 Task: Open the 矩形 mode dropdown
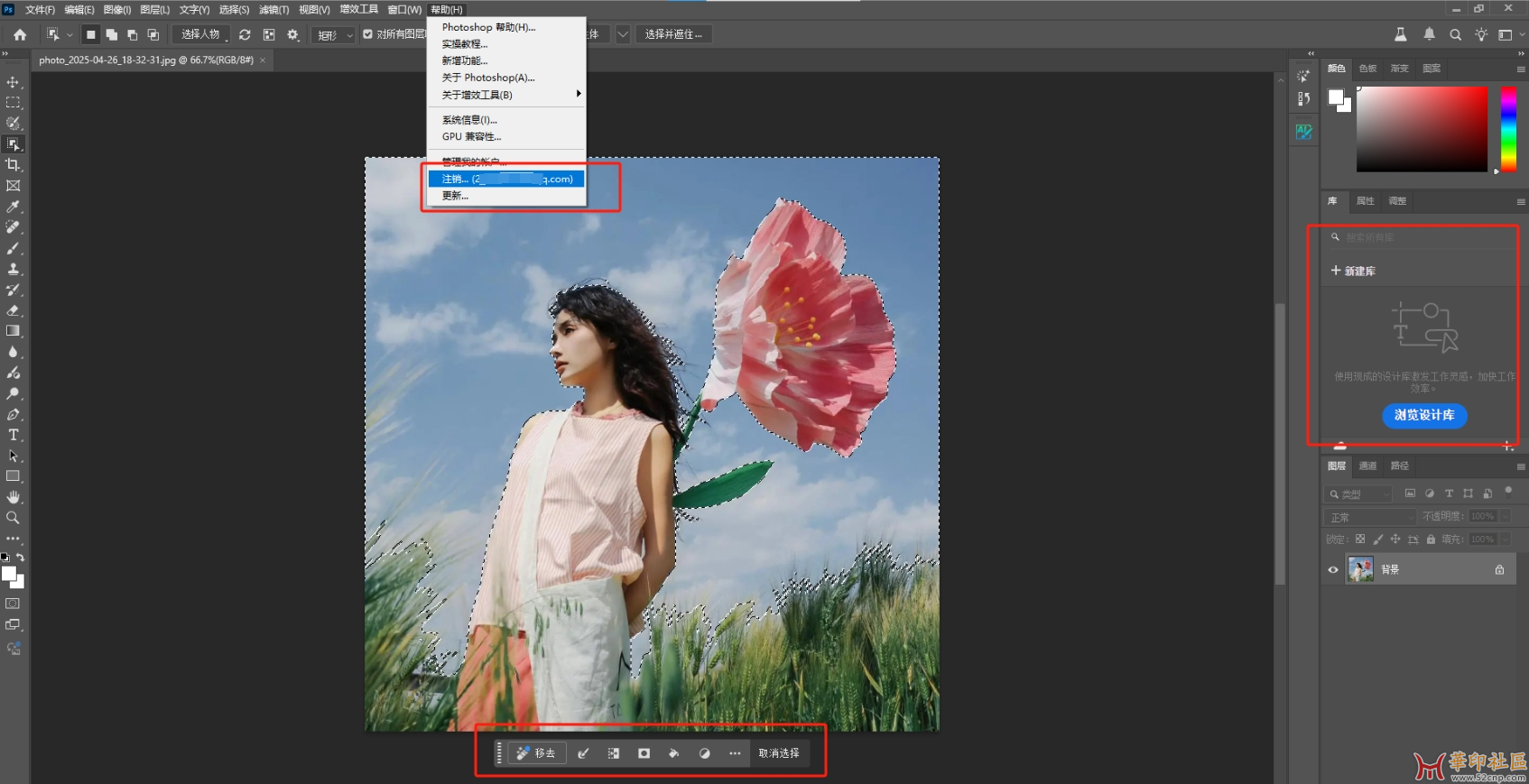click(x=334, y=35)
